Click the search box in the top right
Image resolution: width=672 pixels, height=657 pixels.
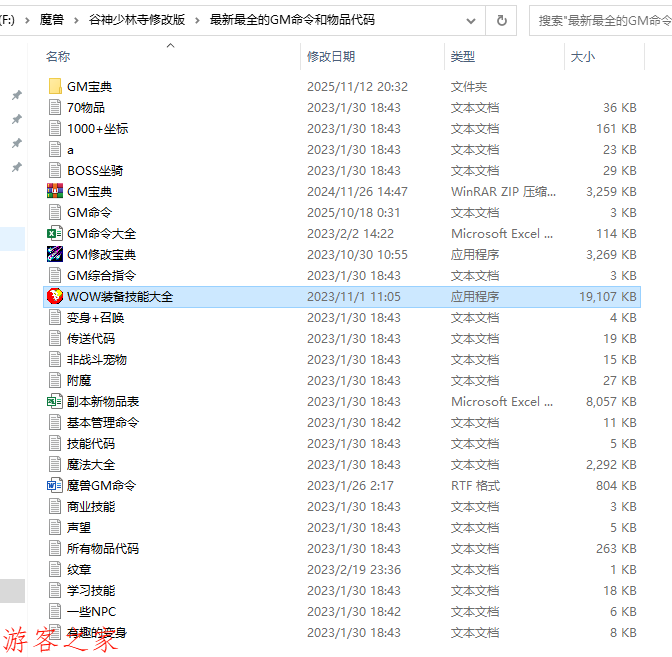click(600, 20)
